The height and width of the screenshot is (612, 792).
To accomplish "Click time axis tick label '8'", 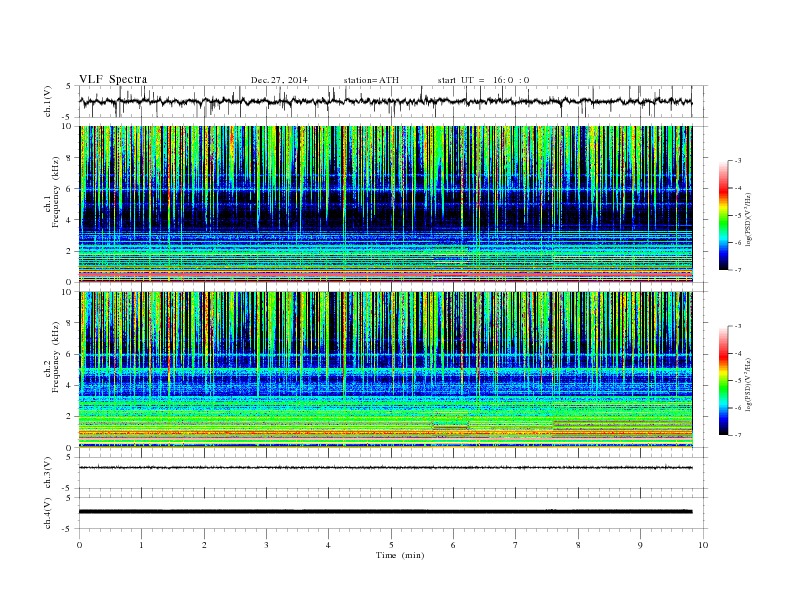I will point(578,545).
